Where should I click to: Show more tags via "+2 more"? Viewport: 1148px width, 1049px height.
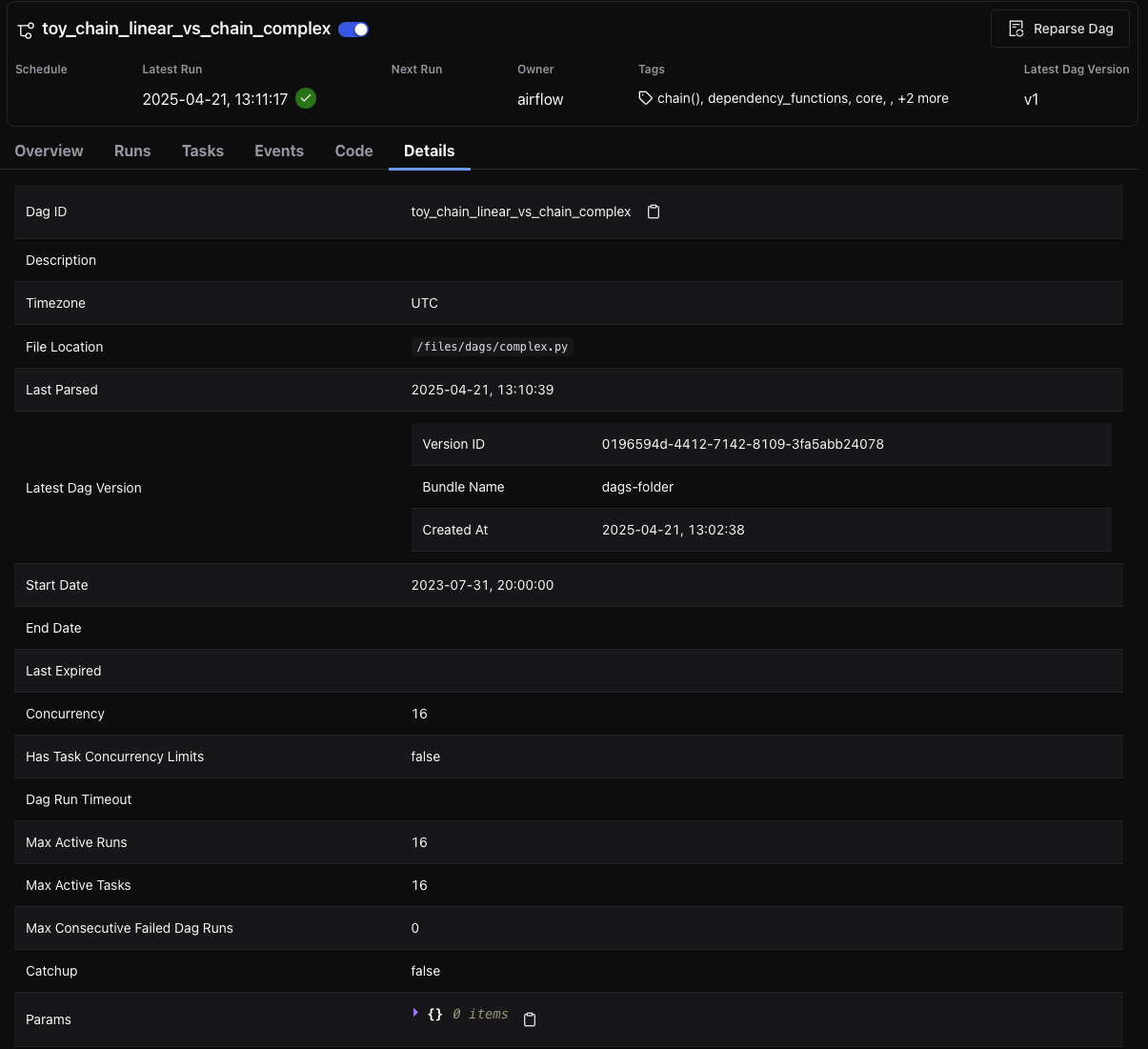point(922,98)
